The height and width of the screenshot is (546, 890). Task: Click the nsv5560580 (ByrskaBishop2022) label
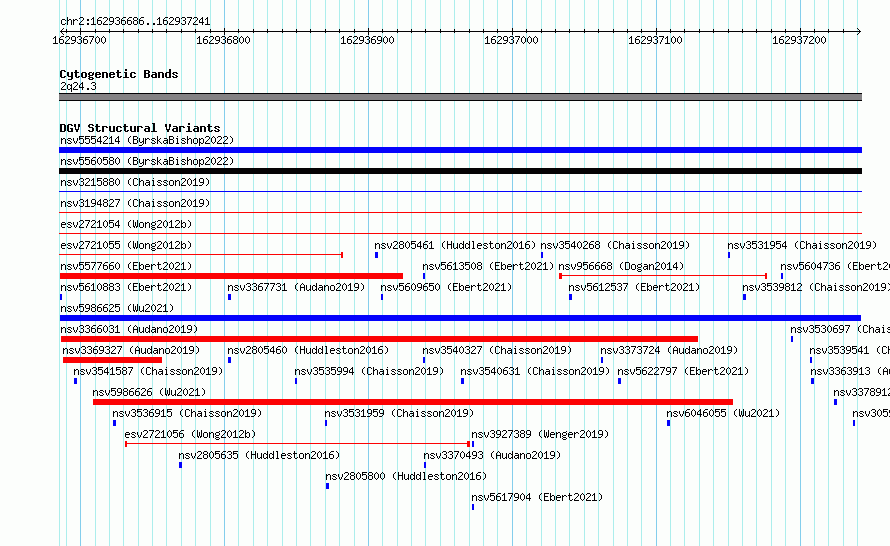coord(147,161)
